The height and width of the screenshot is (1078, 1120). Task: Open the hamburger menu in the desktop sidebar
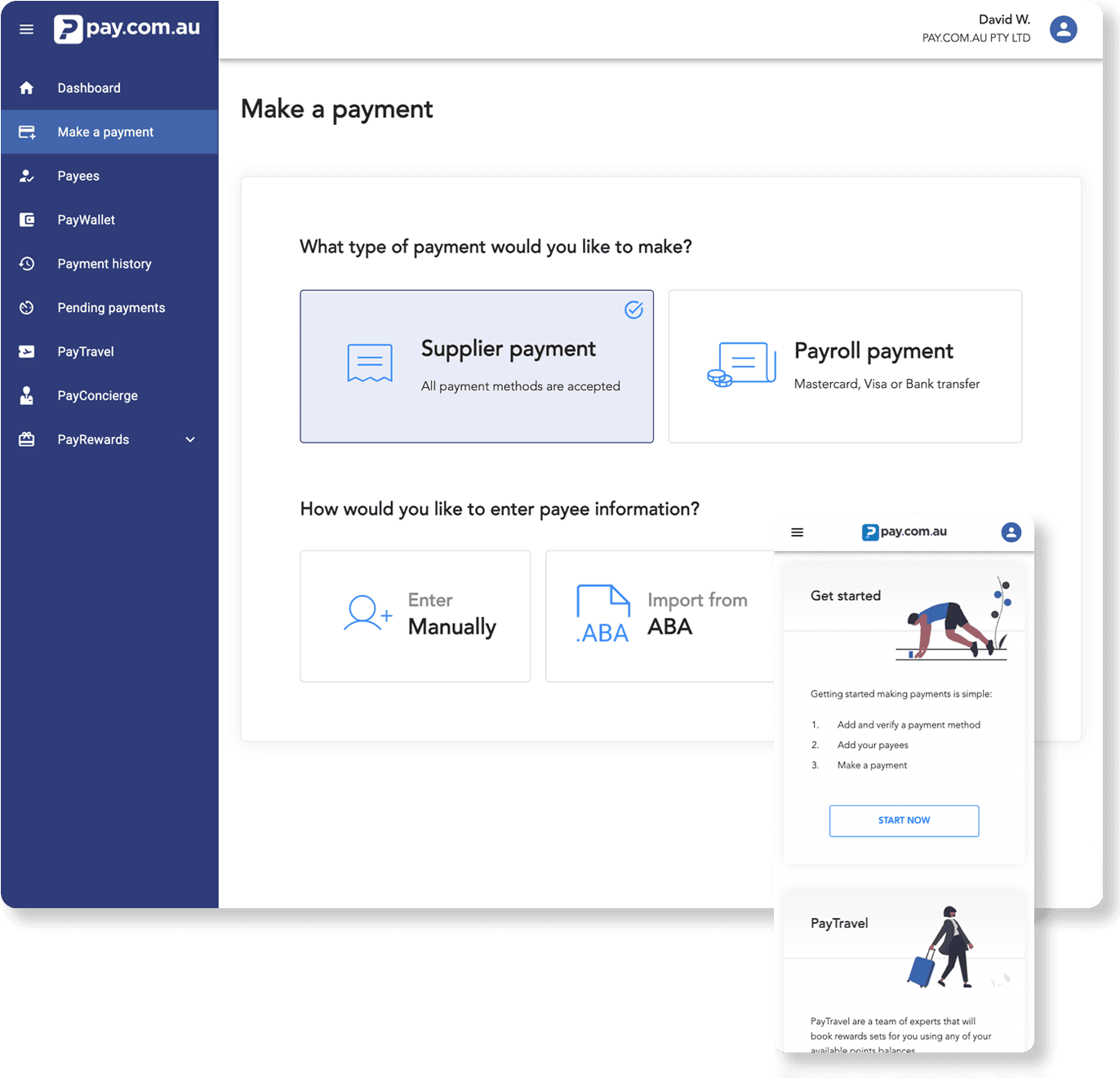pos(26,29)
